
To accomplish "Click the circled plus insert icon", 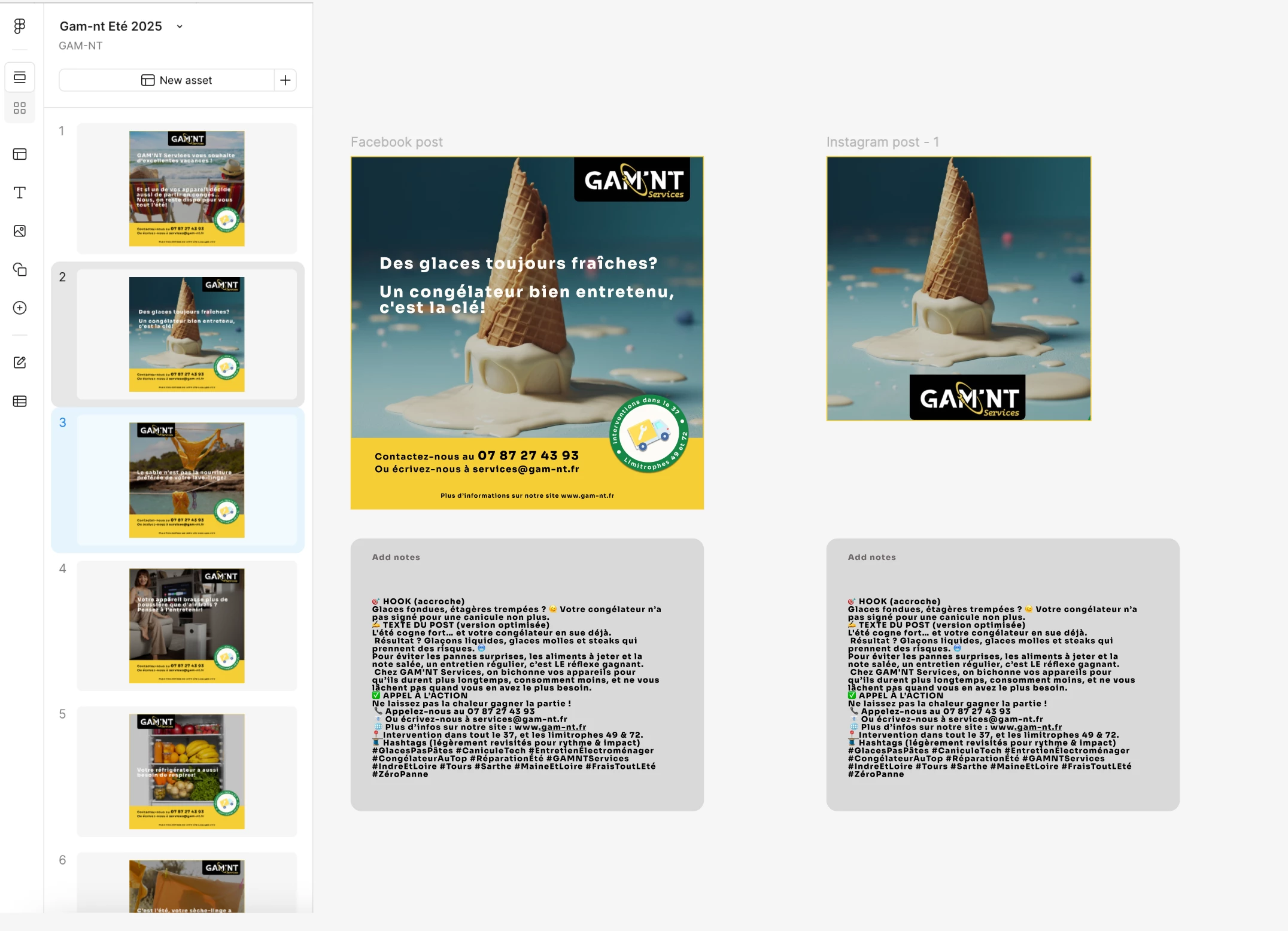I will (x=20, y=308).
